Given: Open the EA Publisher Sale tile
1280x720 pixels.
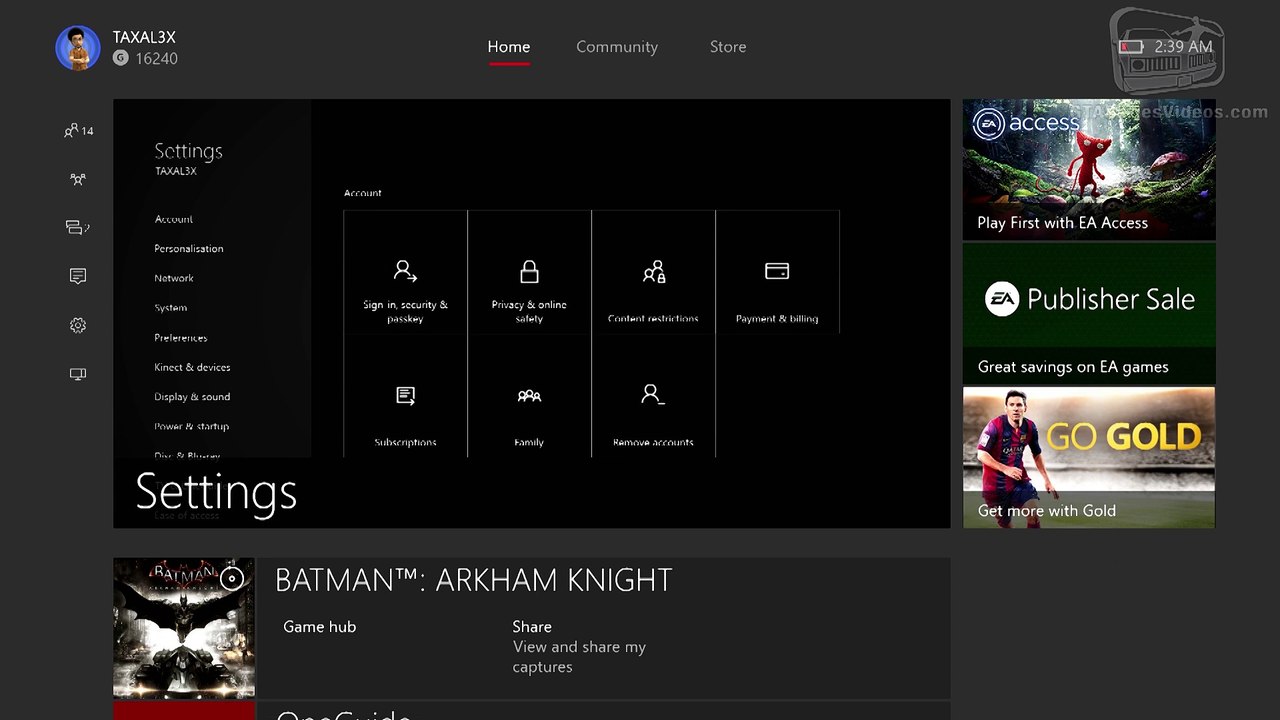Looking at the screenshot, I should 1089,314.
